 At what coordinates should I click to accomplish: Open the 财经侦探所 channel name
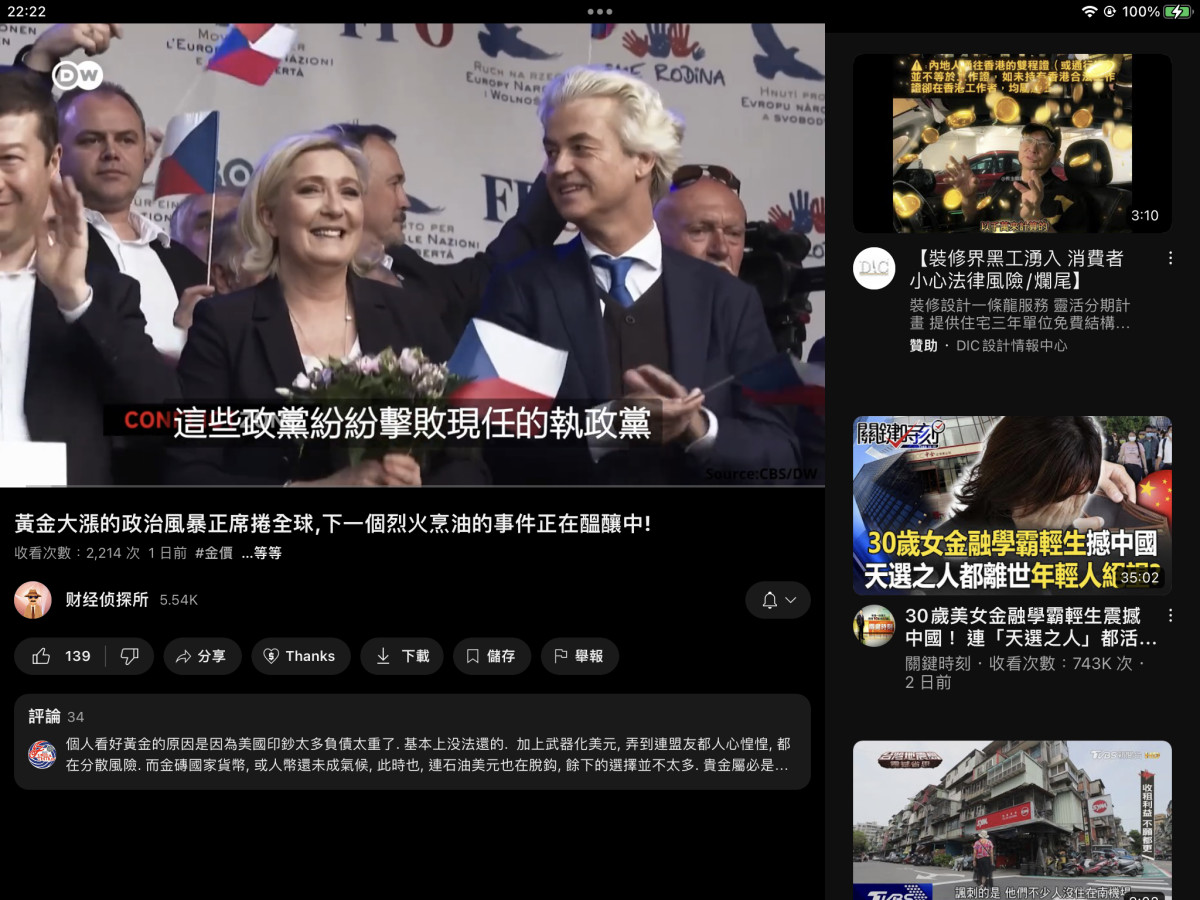[x=107, y=600]
